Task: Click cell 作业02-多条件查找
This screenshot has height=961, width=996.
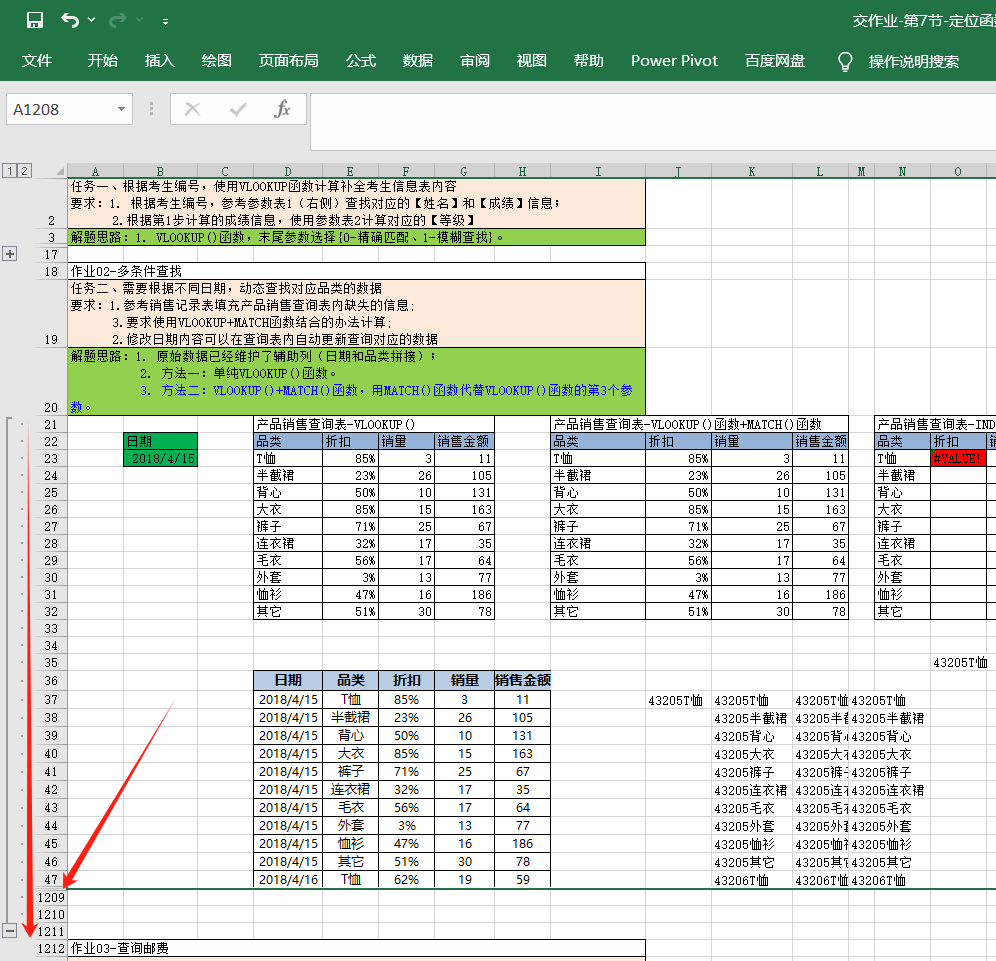Action: click(x=356, y=271)
